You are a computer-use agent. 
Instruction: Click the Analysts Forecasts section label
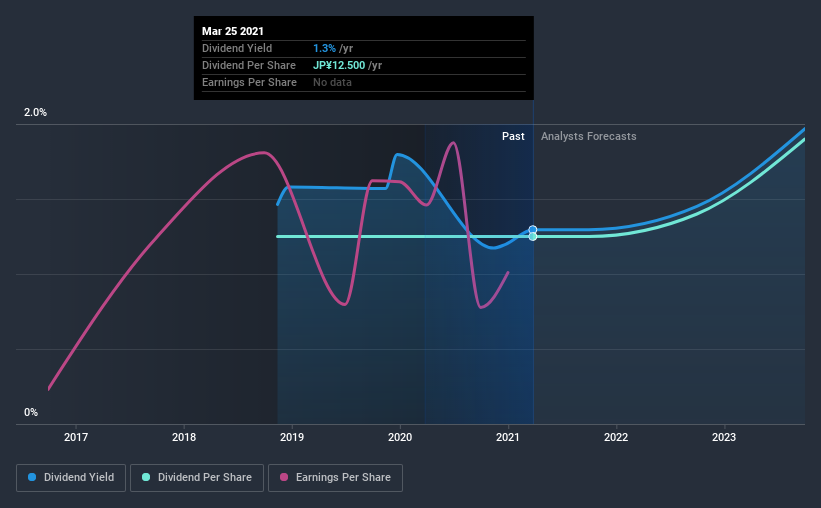tap(589, 136)
